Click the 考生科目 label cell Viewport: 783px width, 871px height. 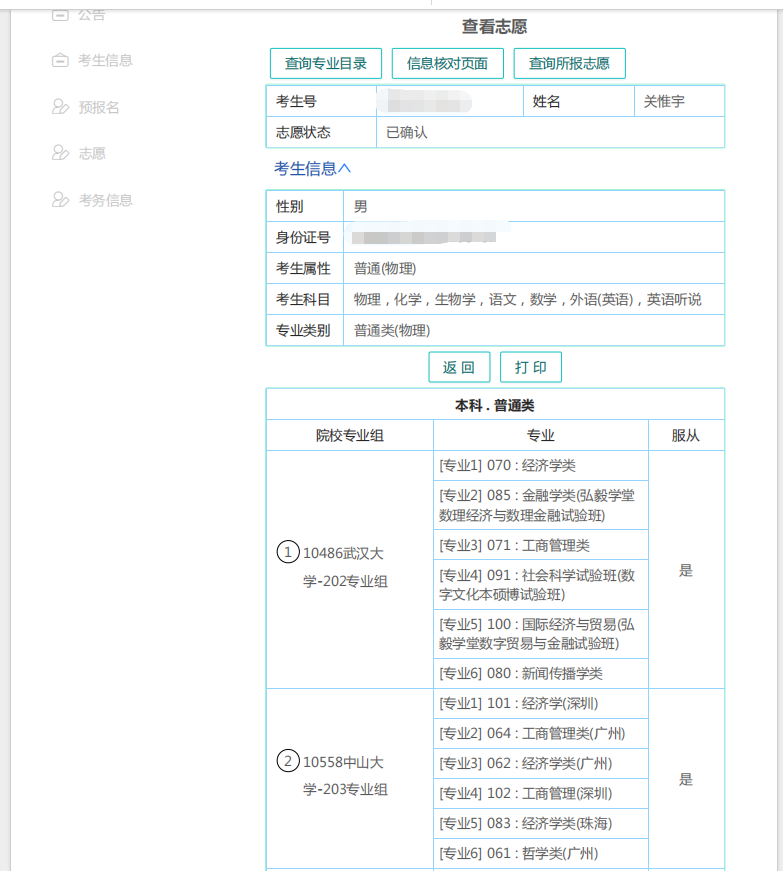click(x=305, y=299)
